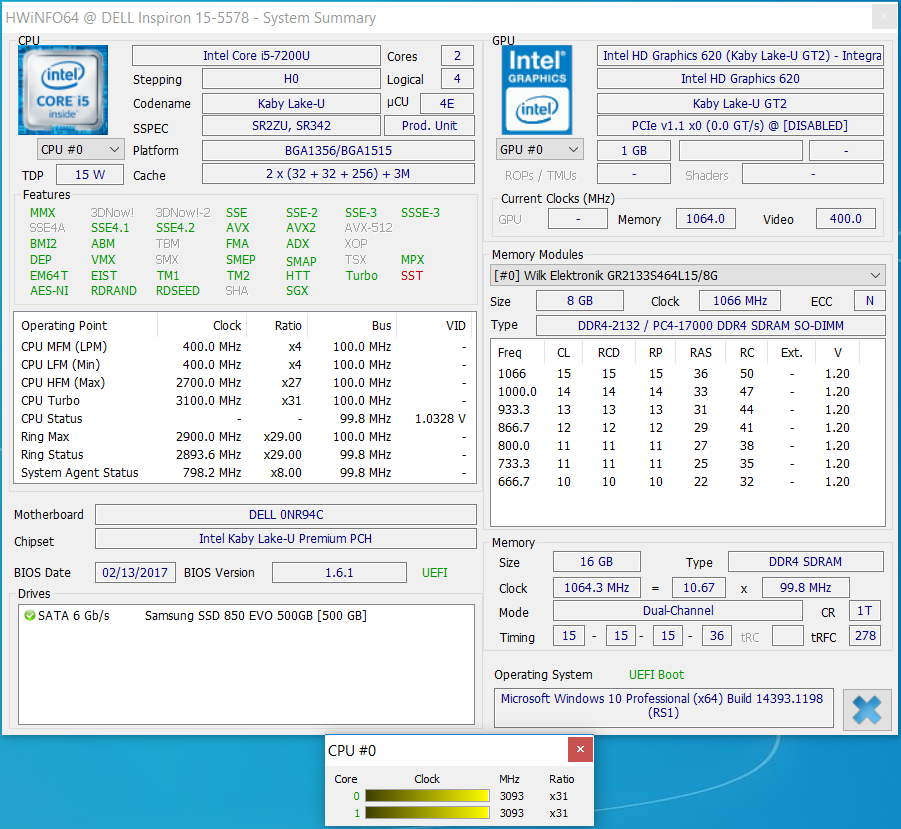Click the BIOS Version value 1.6.1

(339, 573)
